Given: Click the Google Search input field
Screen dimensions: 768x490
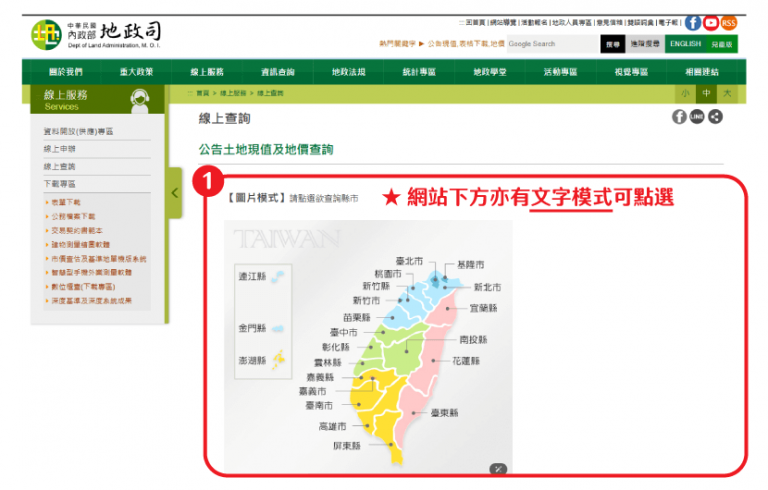Looking at the screenshot, I should 551,44.
